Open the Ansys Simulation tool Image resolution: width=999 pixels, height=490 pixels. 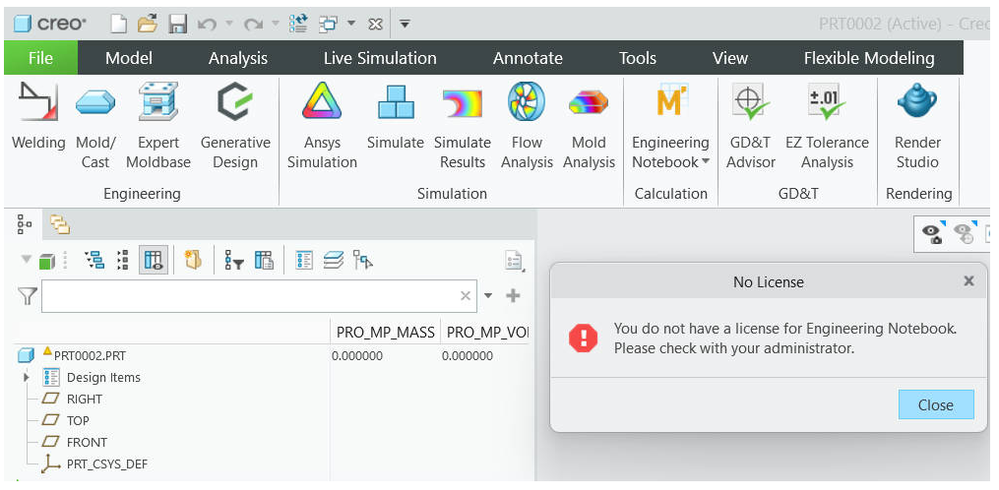[x=322, y=125]
